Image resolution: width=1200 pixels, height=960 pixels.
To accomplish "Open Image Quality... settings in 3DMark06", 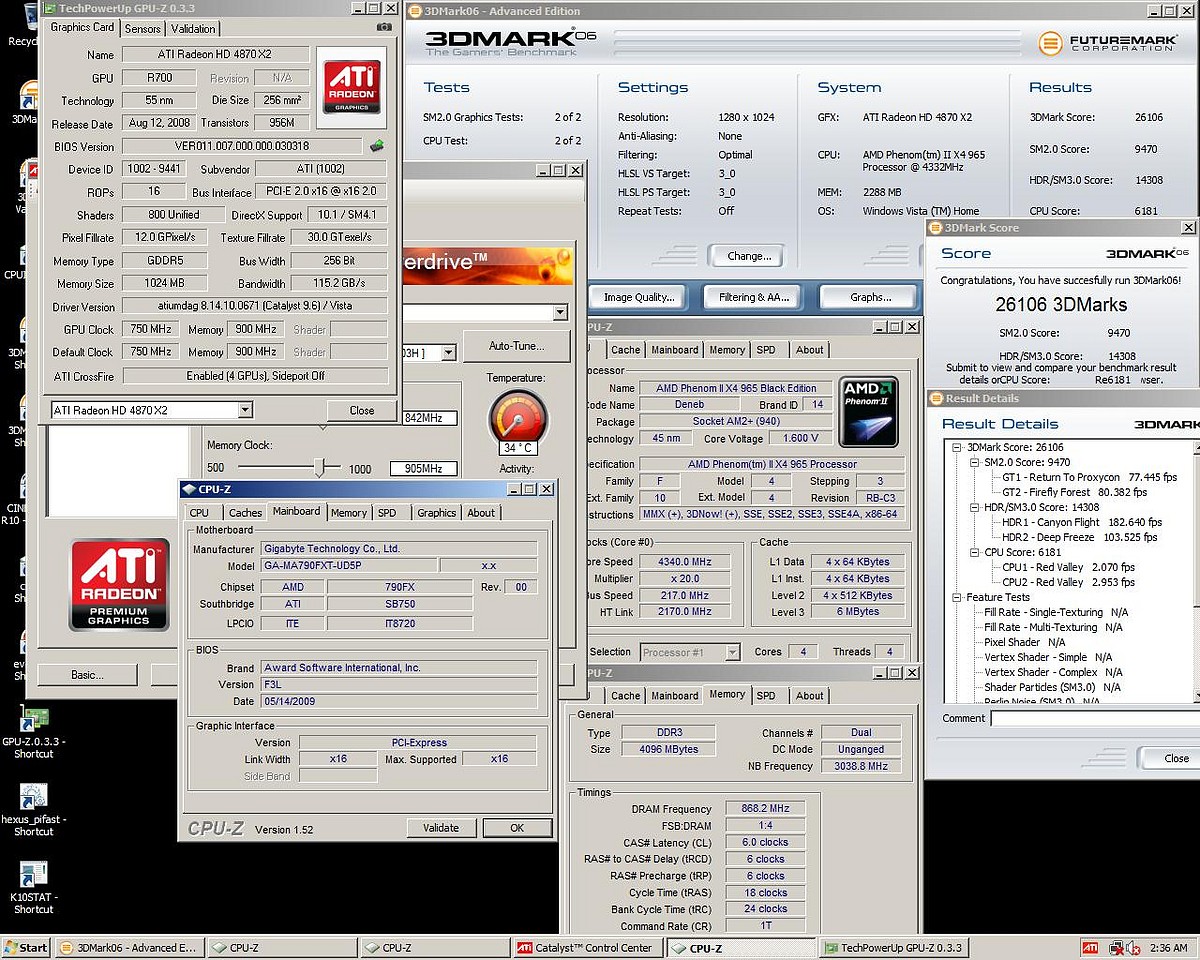I will click(639, 297).
